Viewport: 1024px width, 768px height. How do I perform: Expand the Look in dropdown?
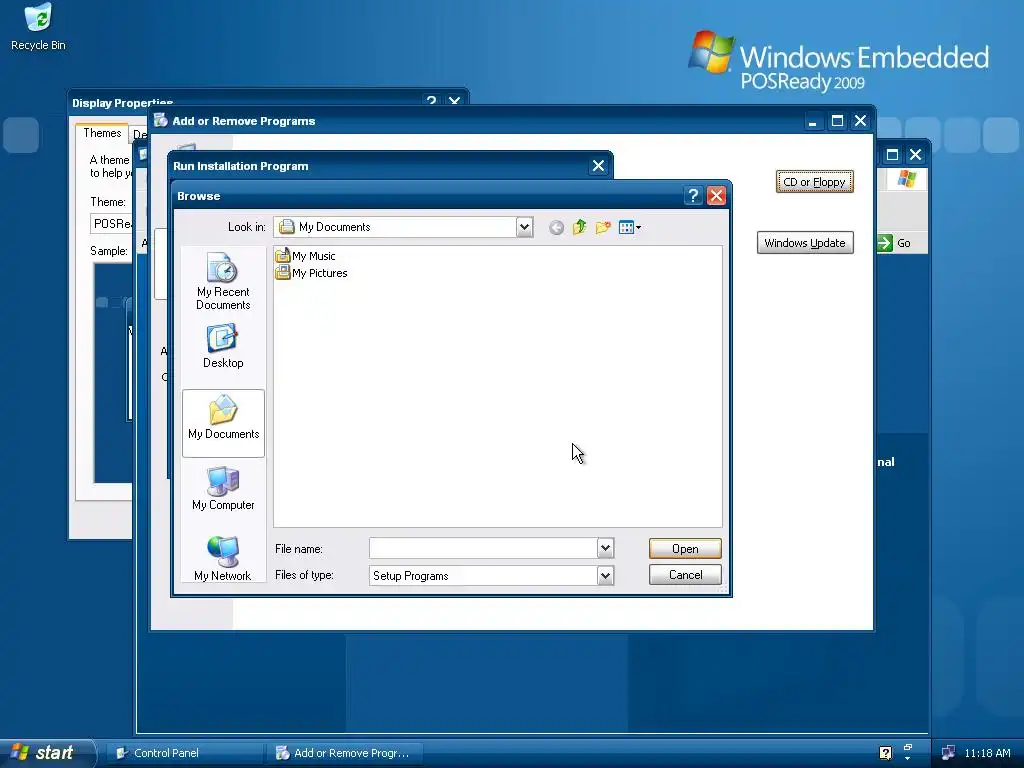pos(524,227)
